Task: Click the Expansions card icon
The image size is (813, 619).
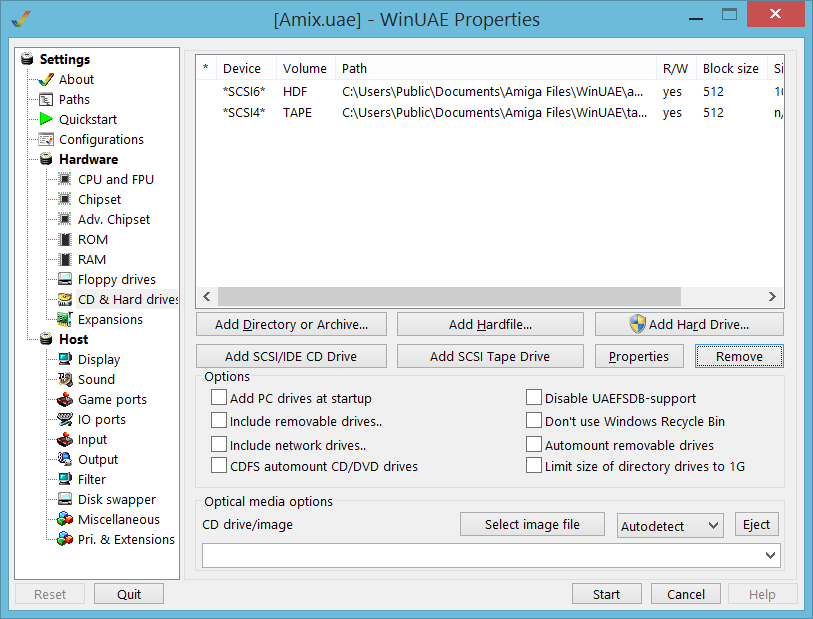Action: click(x=65, y=319)
